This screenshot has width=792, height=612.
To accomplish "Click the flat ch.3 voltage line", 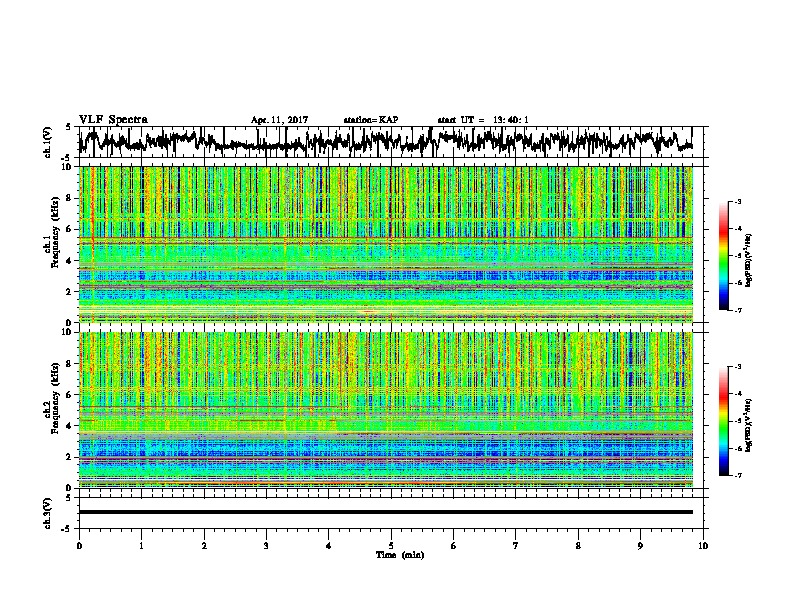I will (385, 512).
